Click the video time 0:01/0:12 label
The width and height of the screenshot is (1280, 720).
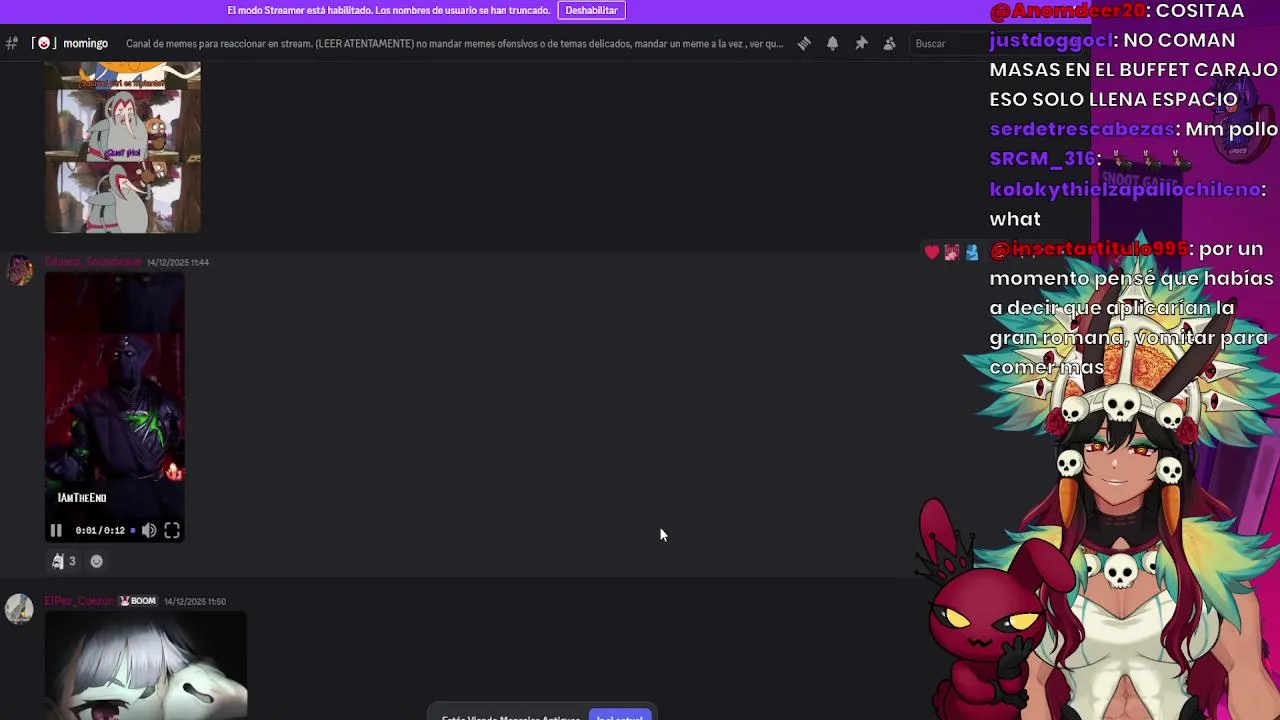pyautogui.click(x=100, y=531)
